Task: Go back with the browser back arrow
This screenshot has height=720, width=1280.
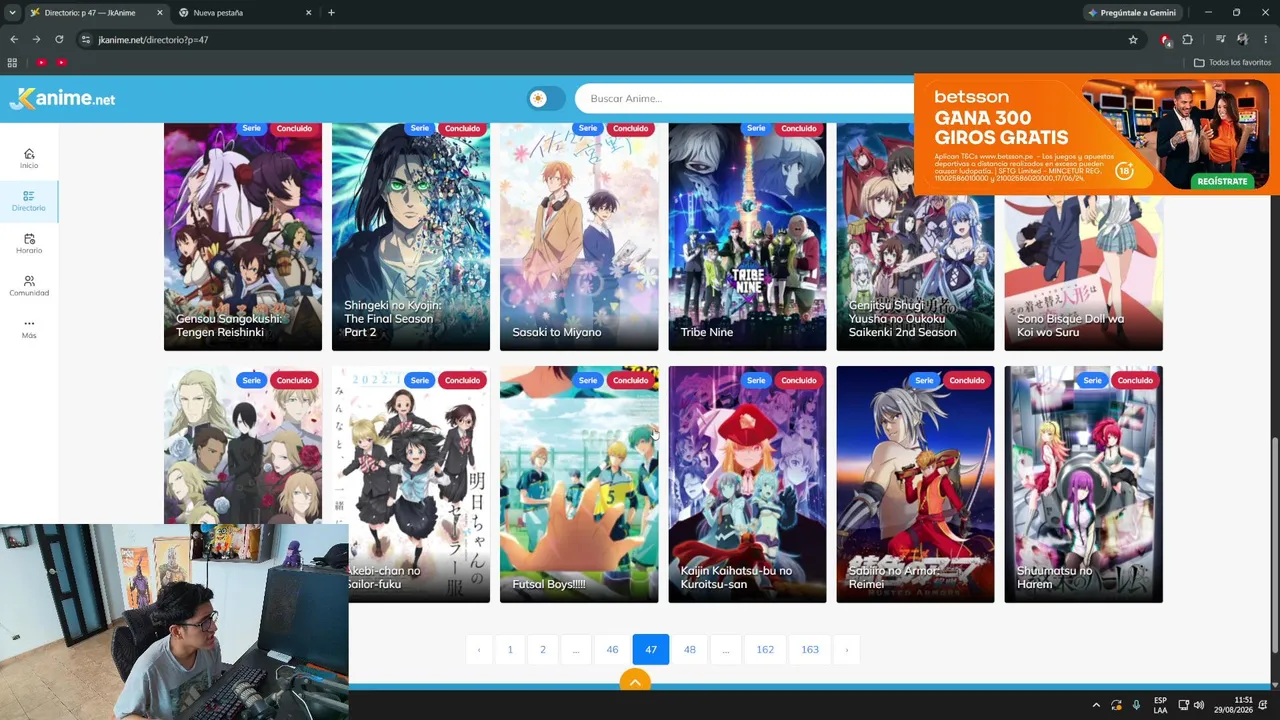Action: point(14,40)
